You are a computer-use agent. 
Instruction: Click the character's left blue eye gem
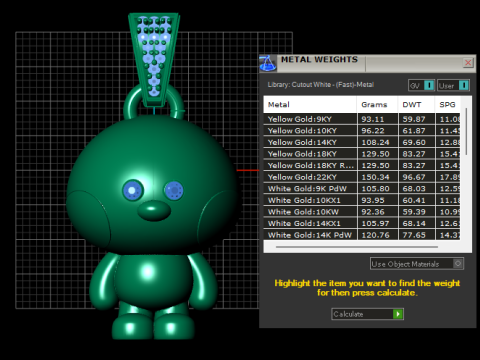tap(133, 190)
